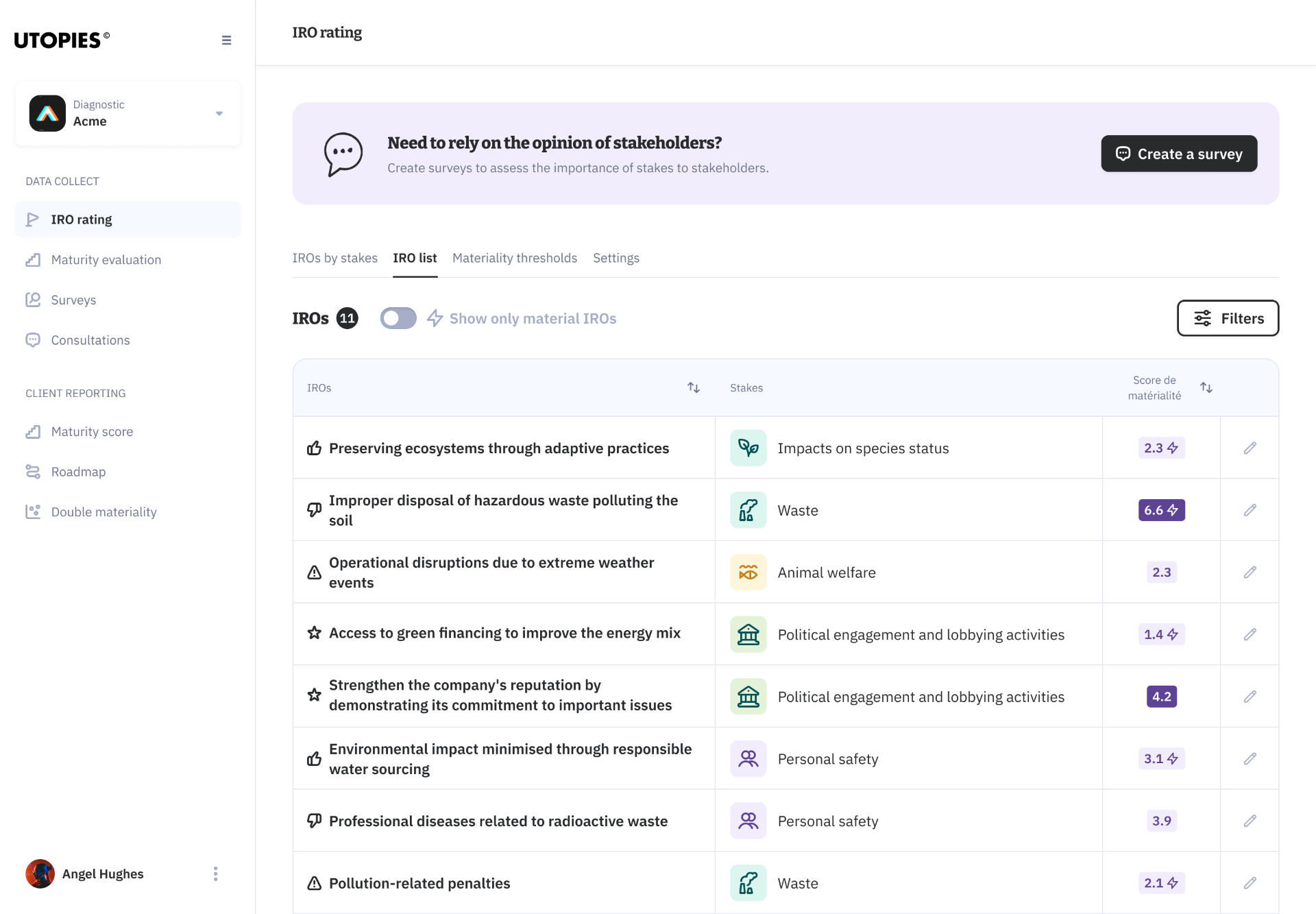1316x914 pixels.
Task: Click thumbs-up icon beside Preserving ecosystems
Action: (314, 448)
